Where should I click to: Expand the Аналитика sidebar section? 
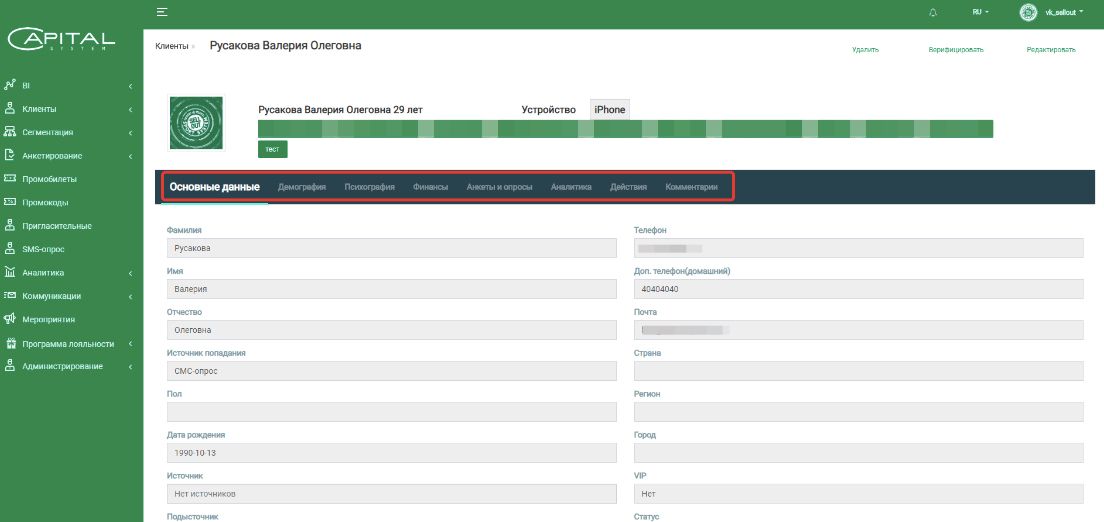130,273
